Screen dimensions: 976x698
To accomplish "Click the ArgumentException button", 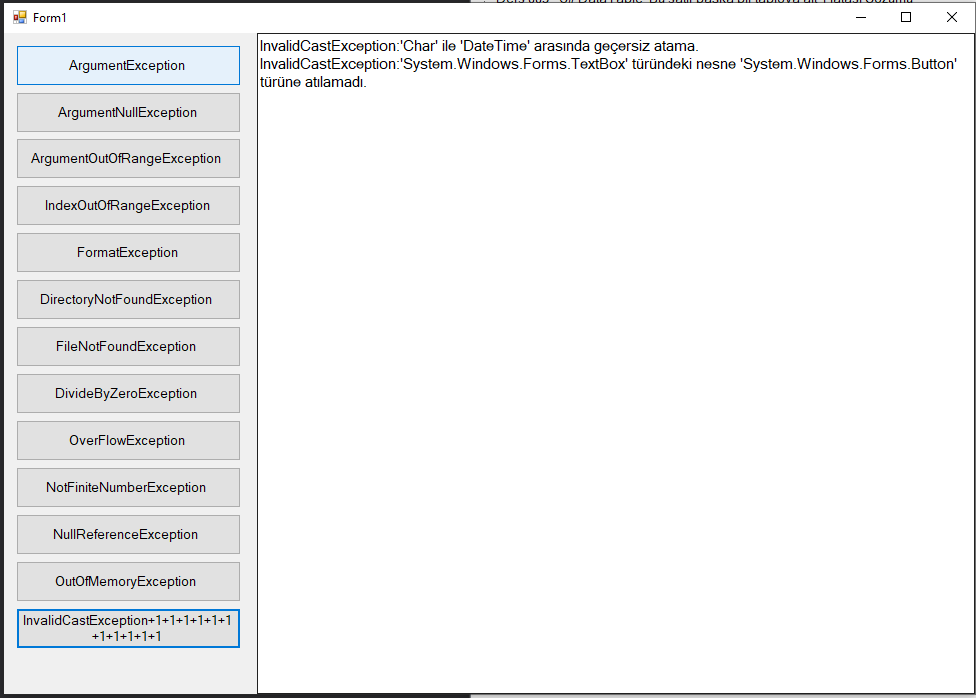I will coord(128,65).
